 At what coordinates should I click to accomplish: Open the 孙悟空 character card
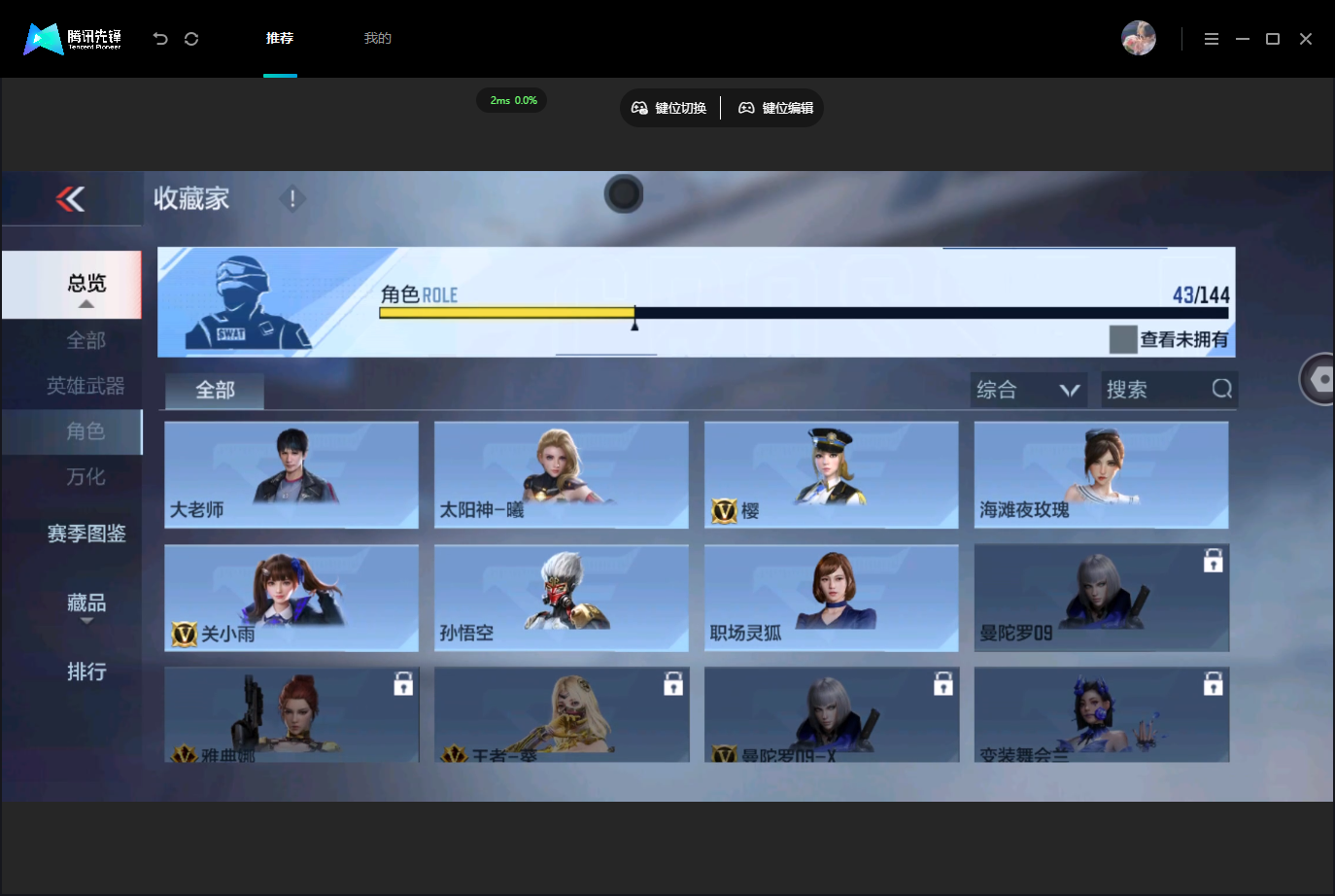[x=562, y=598]
